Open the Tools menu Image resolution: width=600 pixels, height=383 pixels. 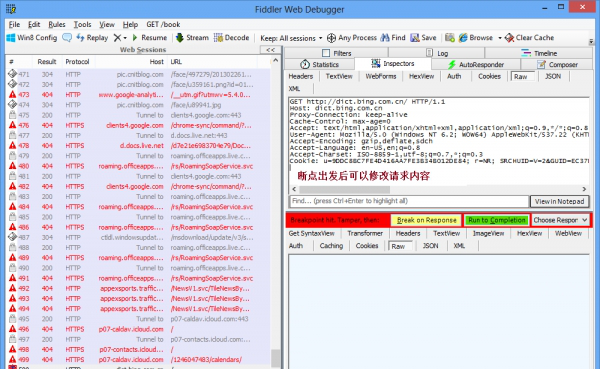[82, 24]
